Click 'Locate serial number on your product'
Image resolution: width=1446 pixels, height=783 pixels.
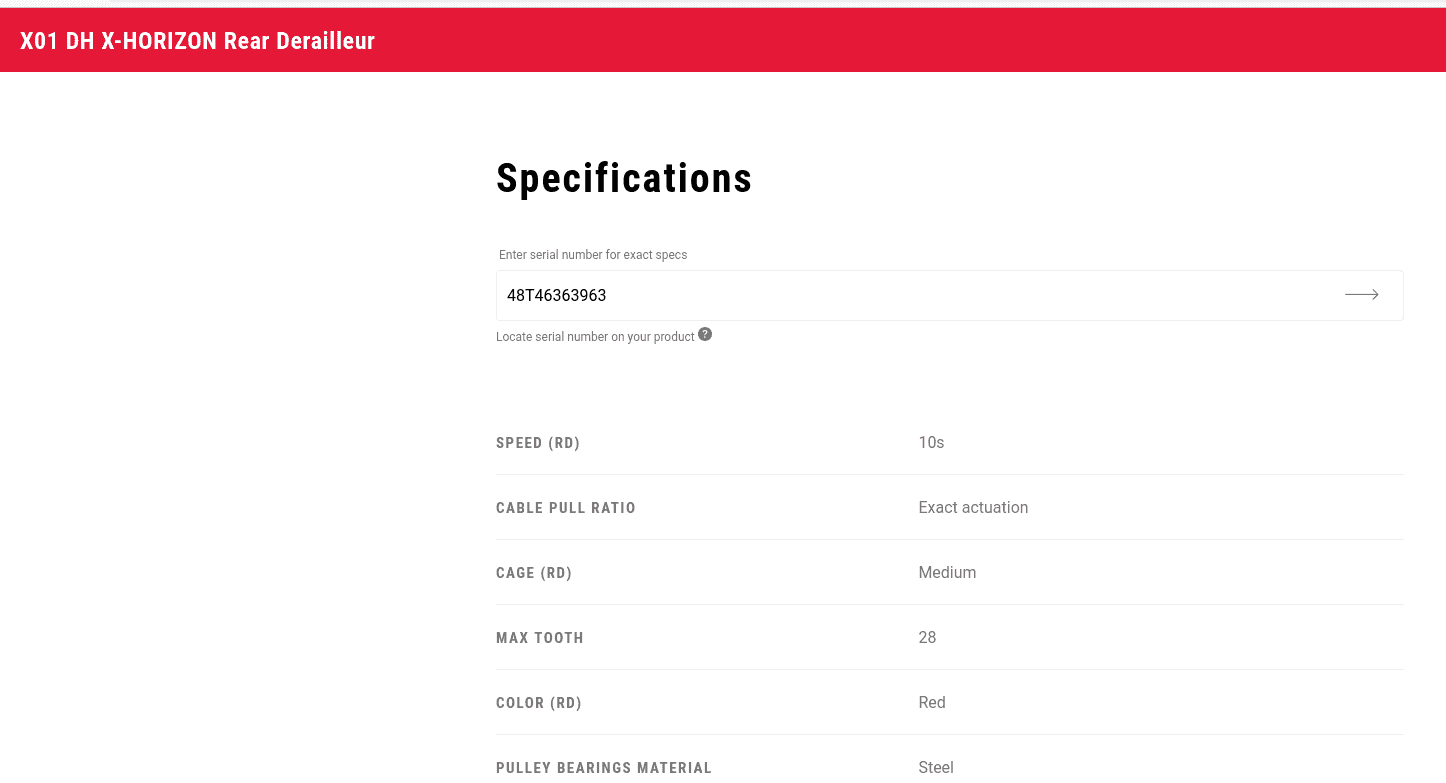(x=595, y=337)
